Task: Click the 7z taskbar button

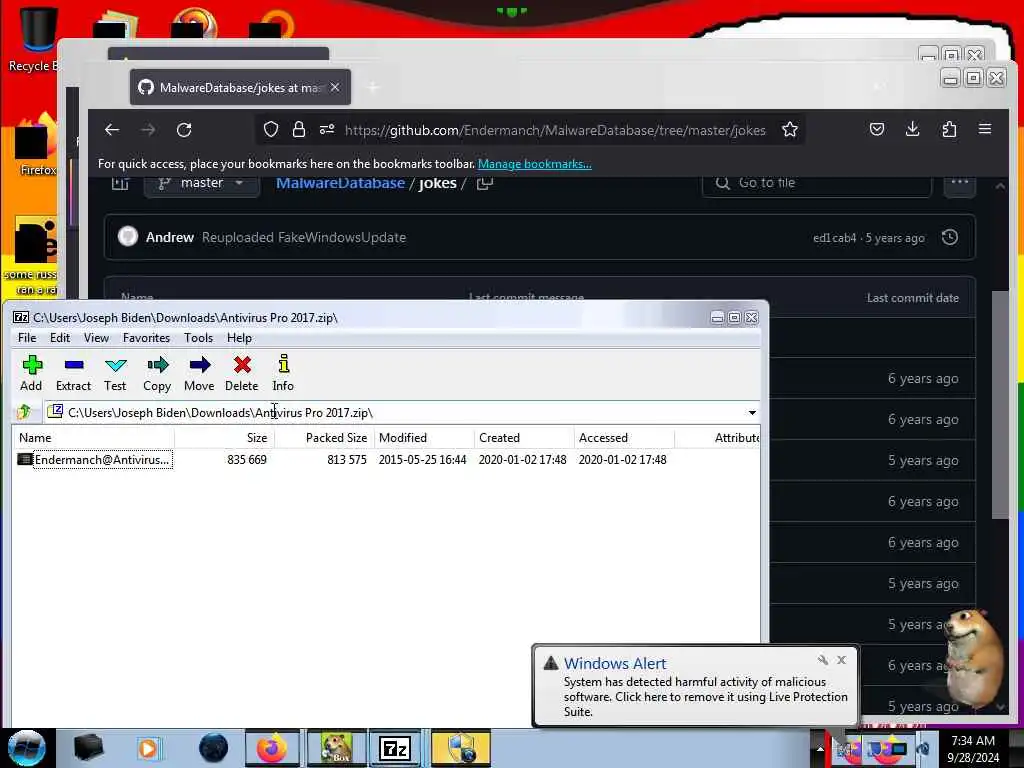Action: click(x=394, y=748)
